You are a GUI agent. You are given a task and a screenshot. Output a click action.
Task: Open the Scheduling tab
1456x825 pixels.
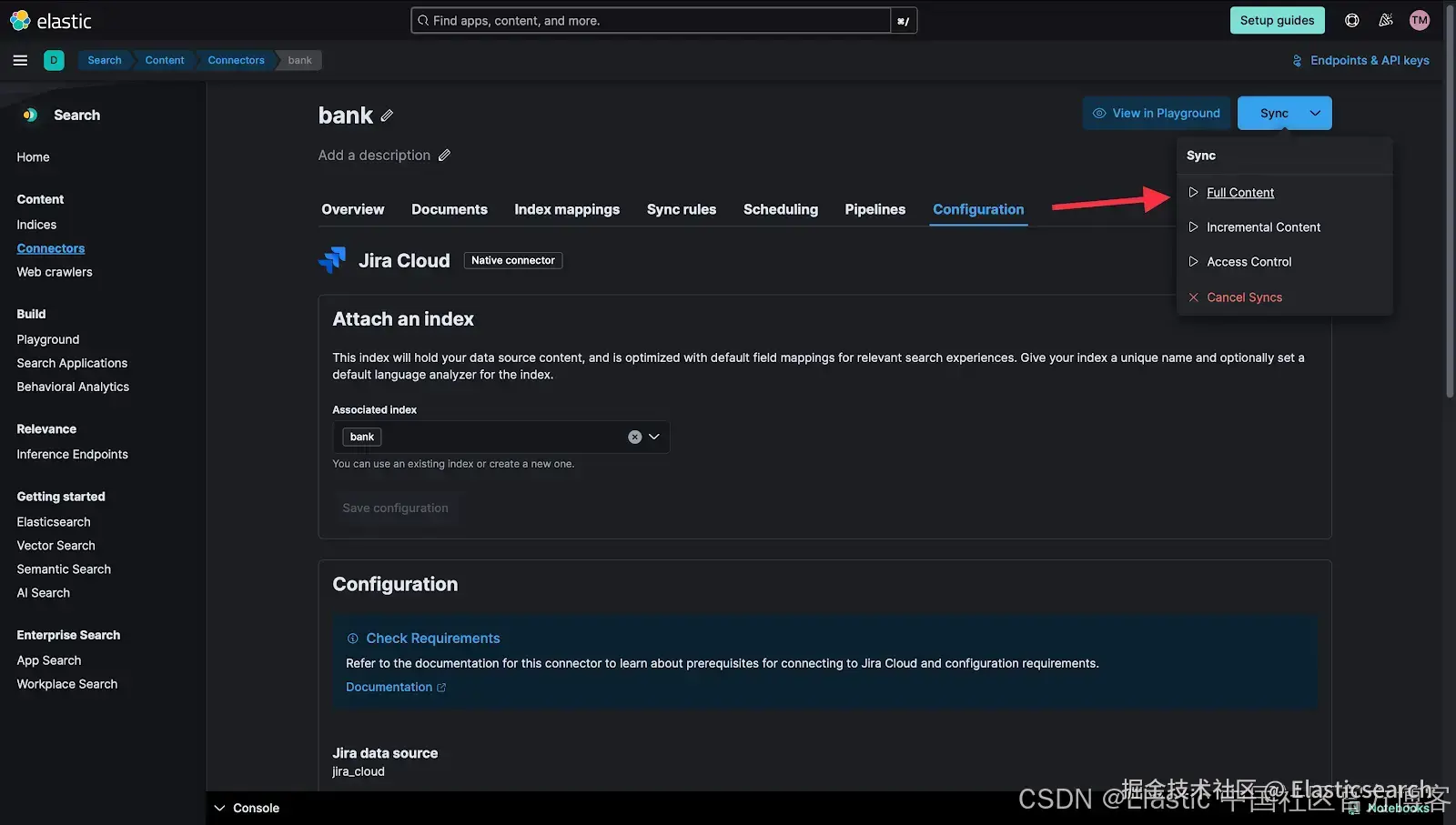pyautogui.click(x=781, y=209)
